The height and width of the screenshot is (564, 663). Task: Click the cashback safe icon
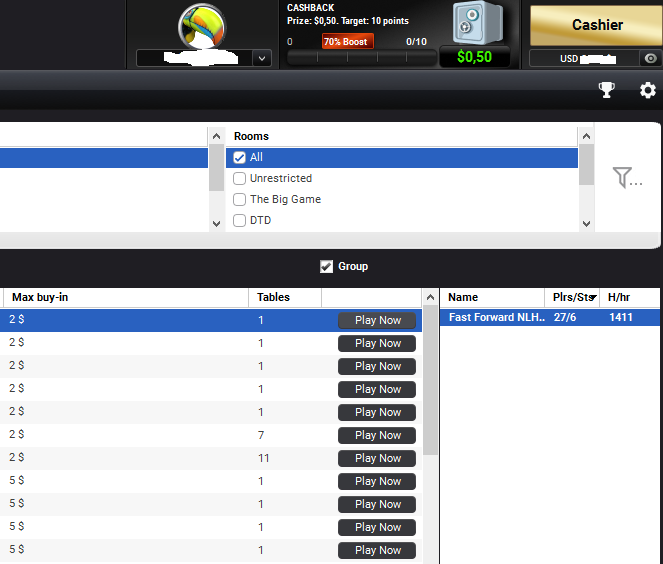tap(475, 24)
